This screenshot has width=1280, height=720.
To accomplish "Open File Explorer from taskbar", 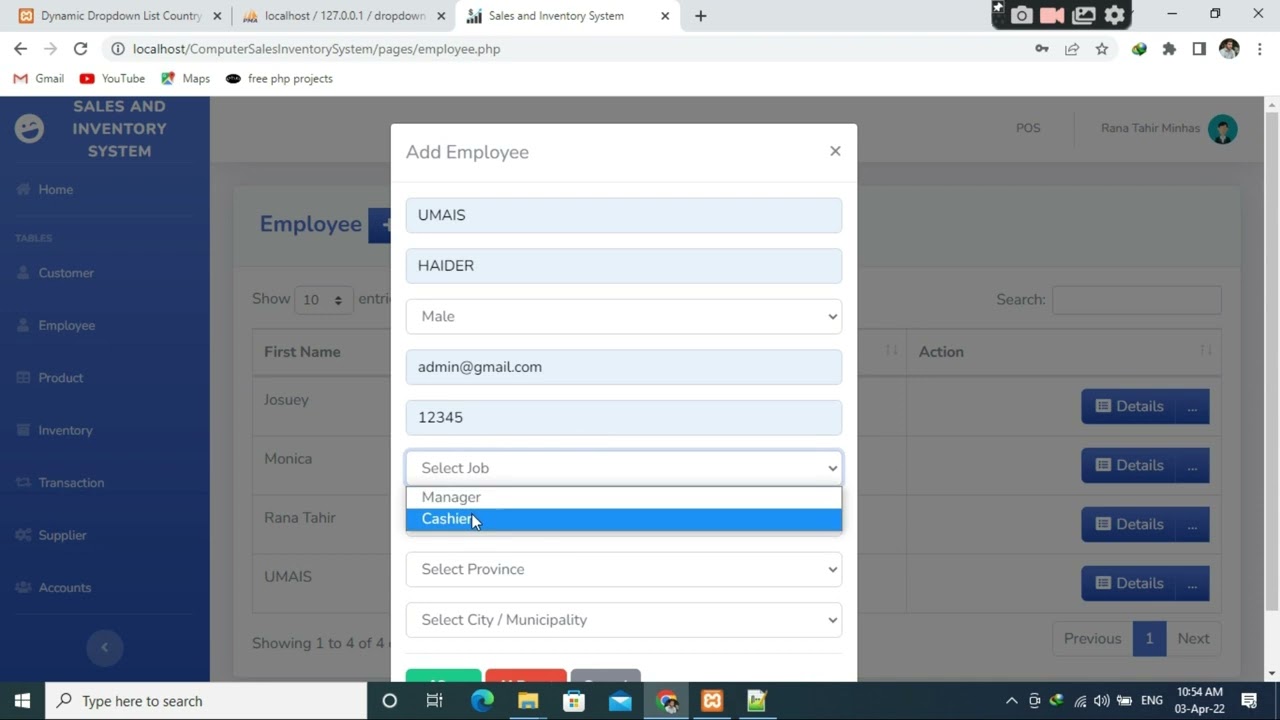I will pyautogui.click(x=528, y=701).
